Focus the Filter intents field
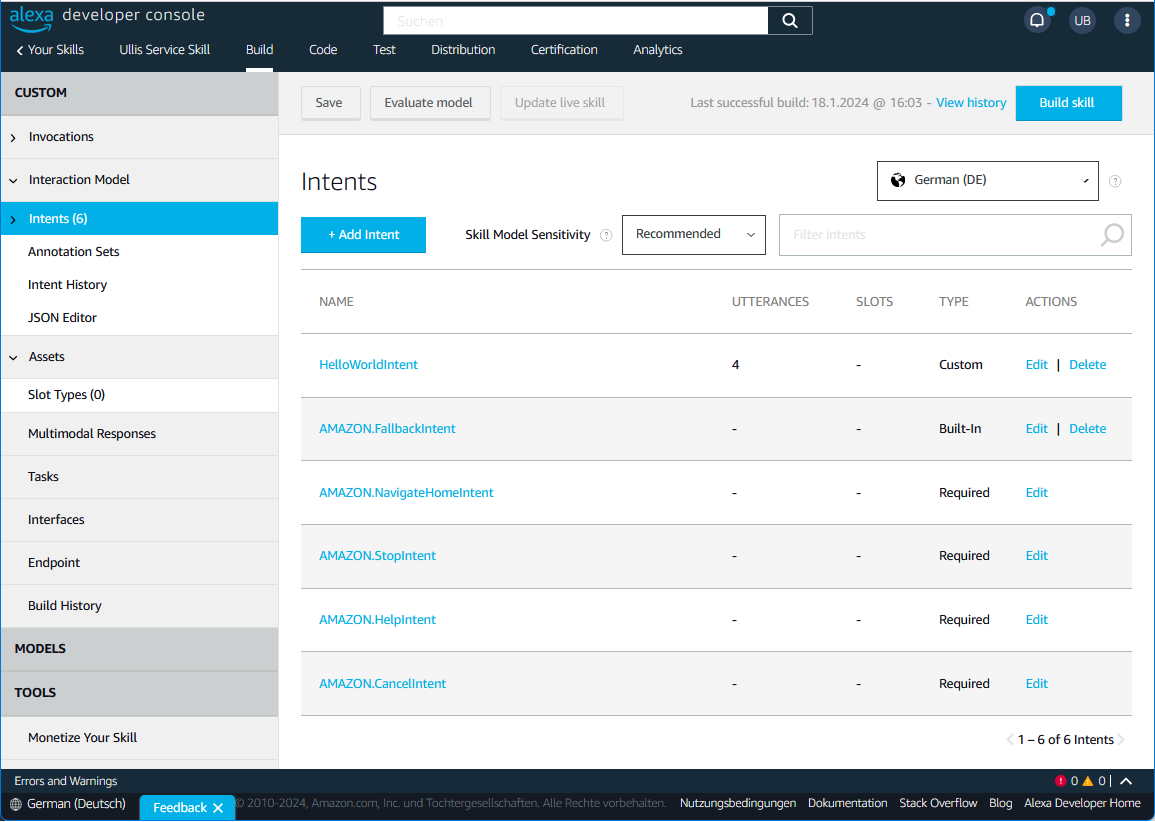The image size is (1155, 822). coord(955,235)
